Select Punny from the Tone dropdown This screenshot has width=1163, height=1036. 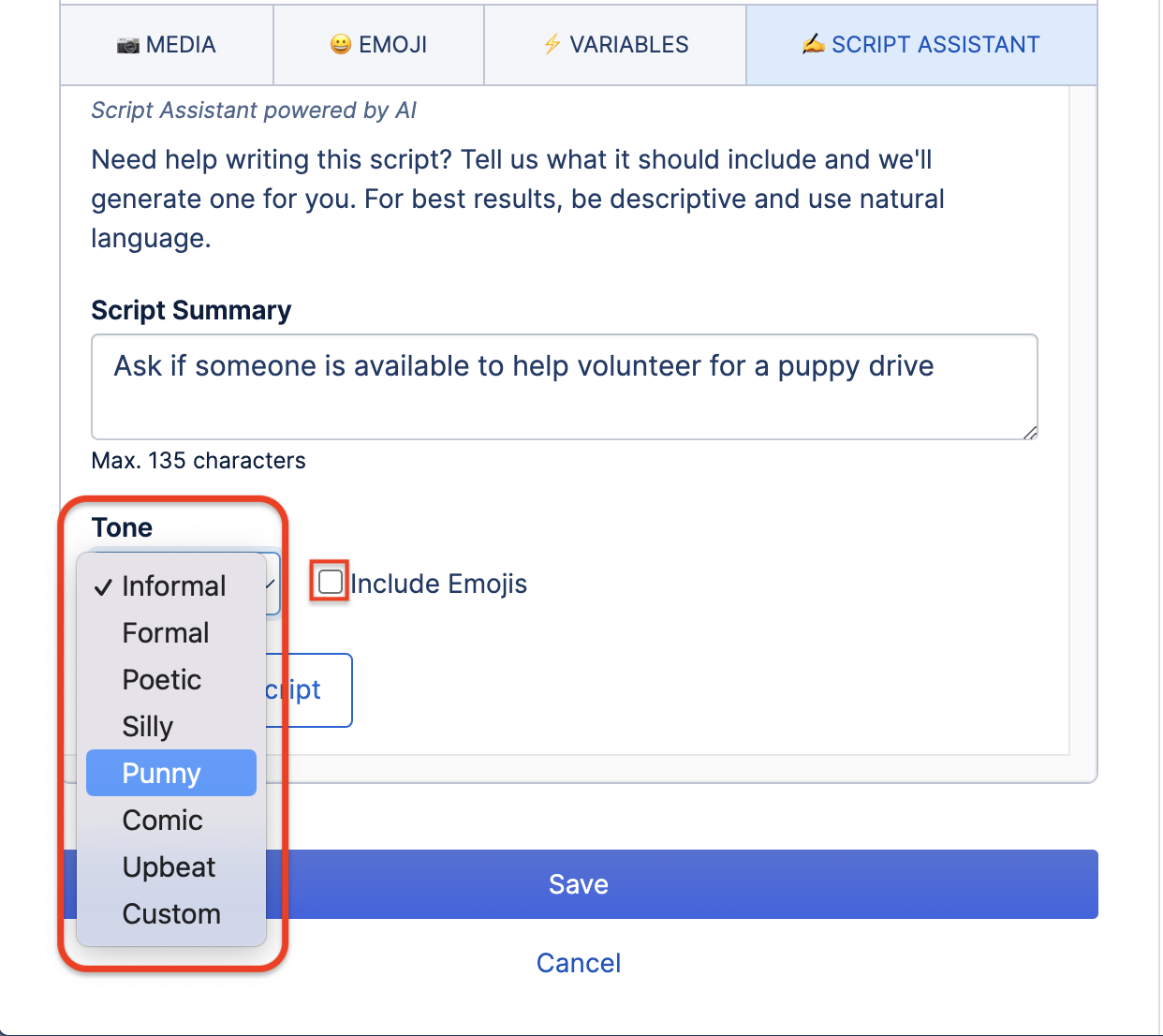[161, 773]
